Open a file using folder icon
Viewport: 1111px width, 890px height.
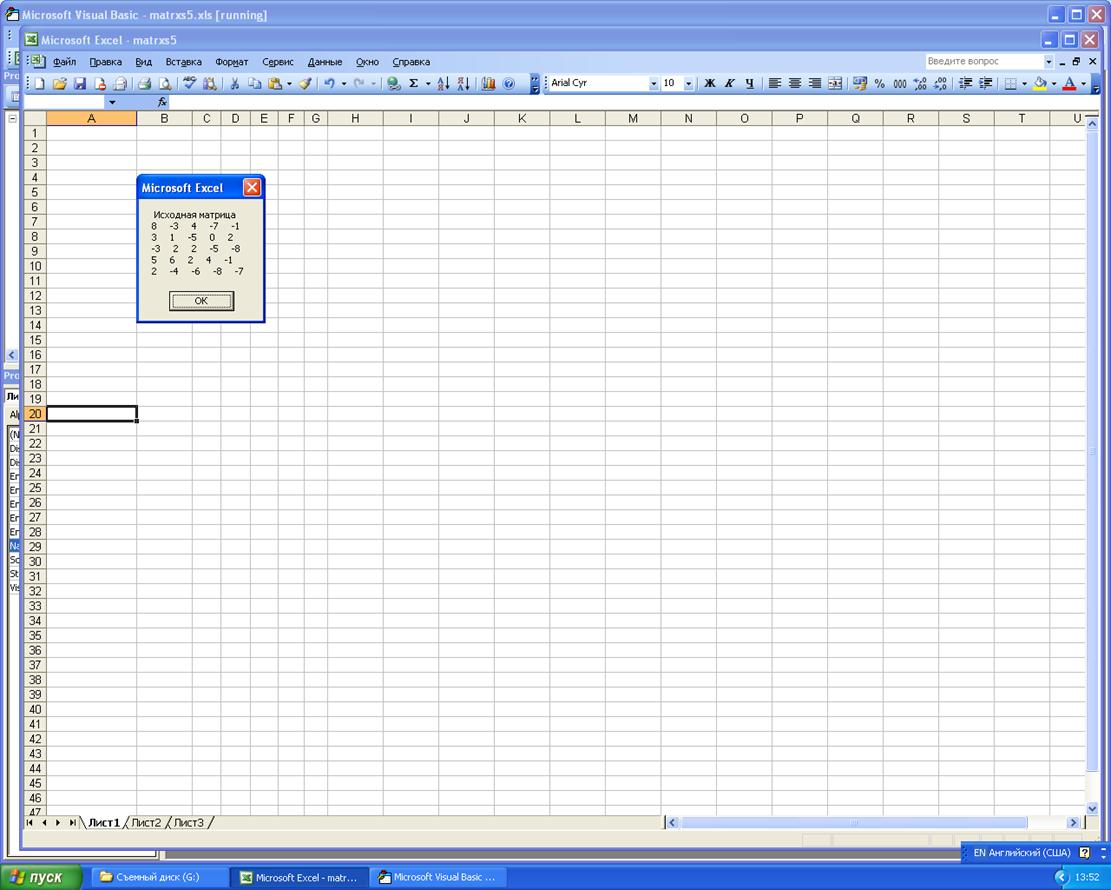60,84
